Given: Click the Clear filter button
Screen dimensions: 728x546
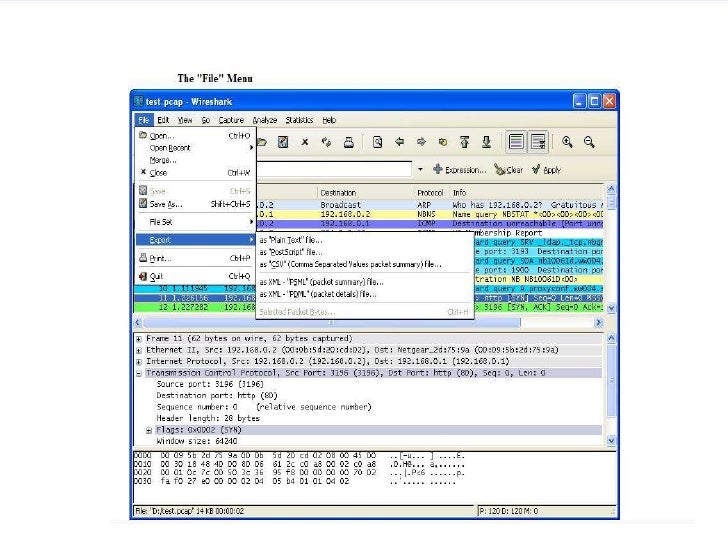Looking at the screenshot, I should tap(509, 170).
